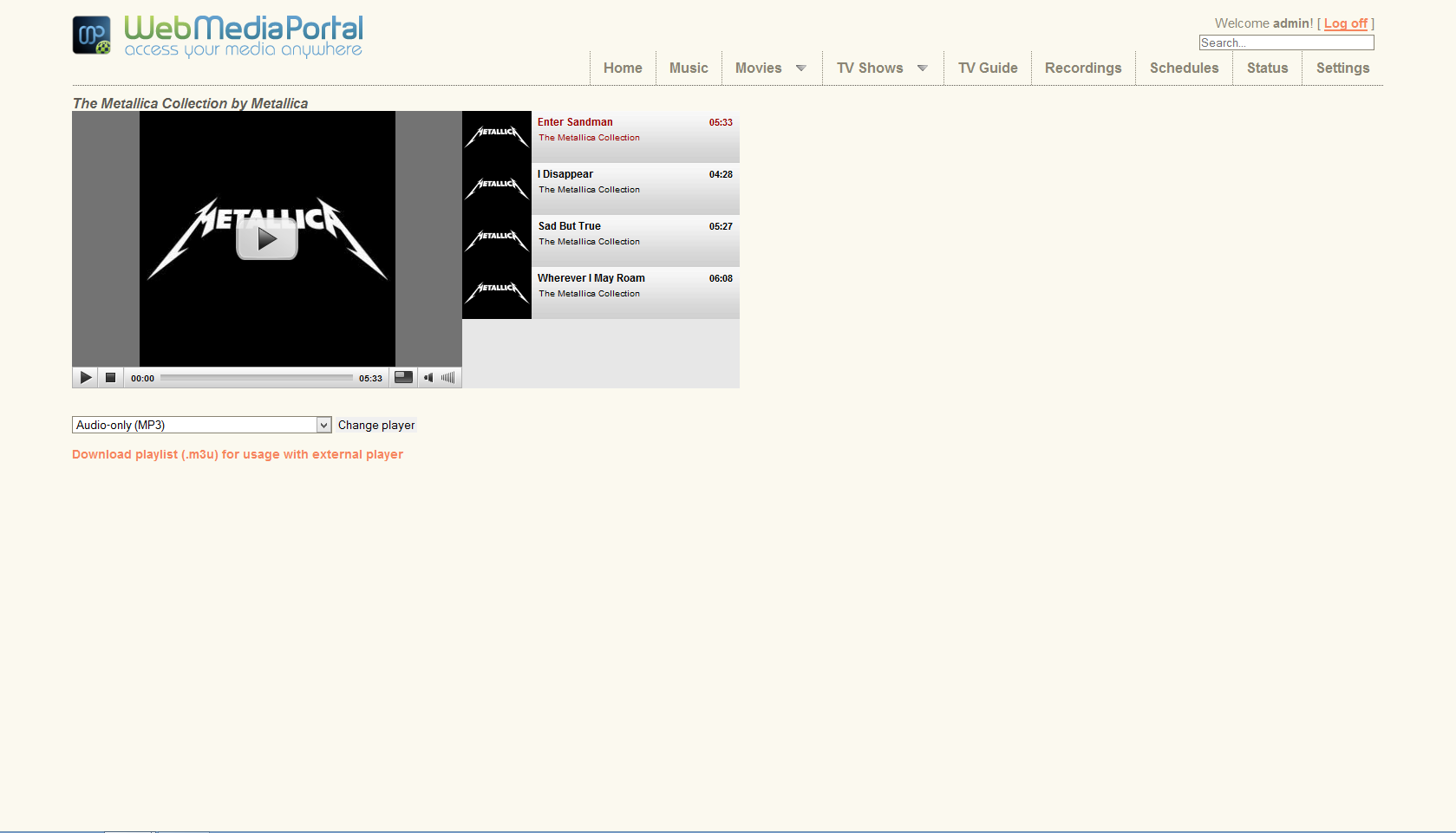Click the 05:33 total duration in player bar
The height and width of the screenshot is (833, 1456).
pos(370,378)
